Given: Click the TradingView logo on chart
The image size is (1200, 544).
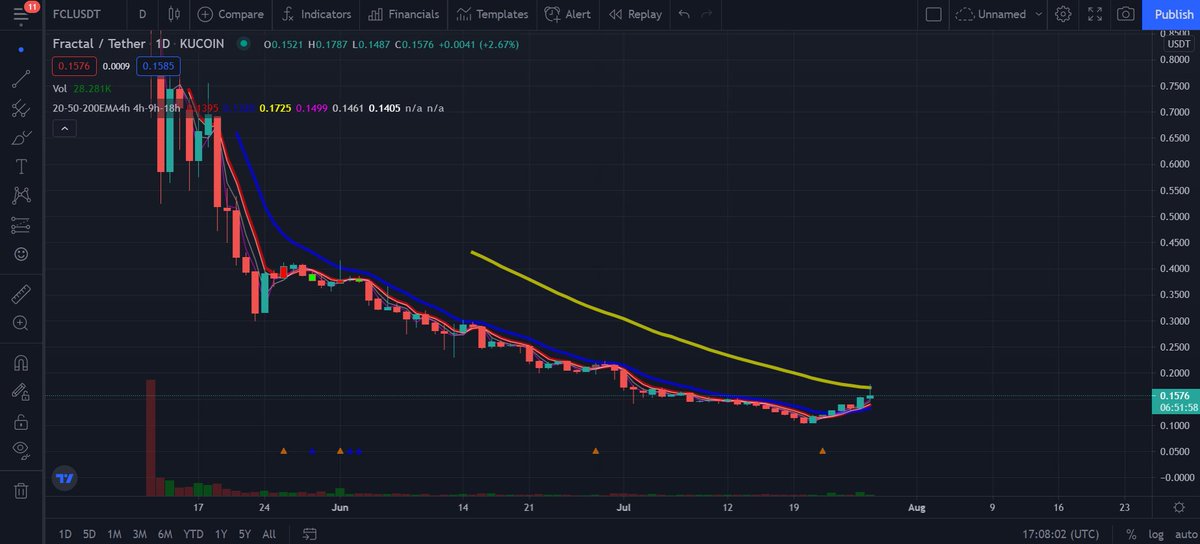Looking at the screenshot, I should 65,478.
